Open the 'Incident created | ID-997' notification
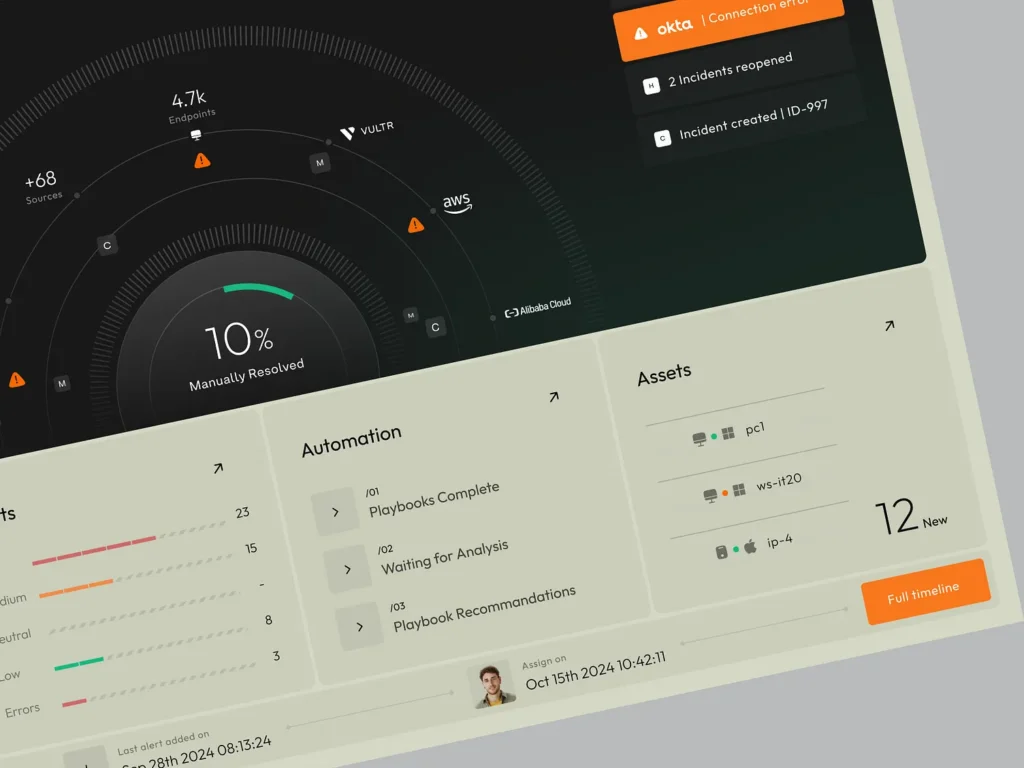 click(751, 121)
